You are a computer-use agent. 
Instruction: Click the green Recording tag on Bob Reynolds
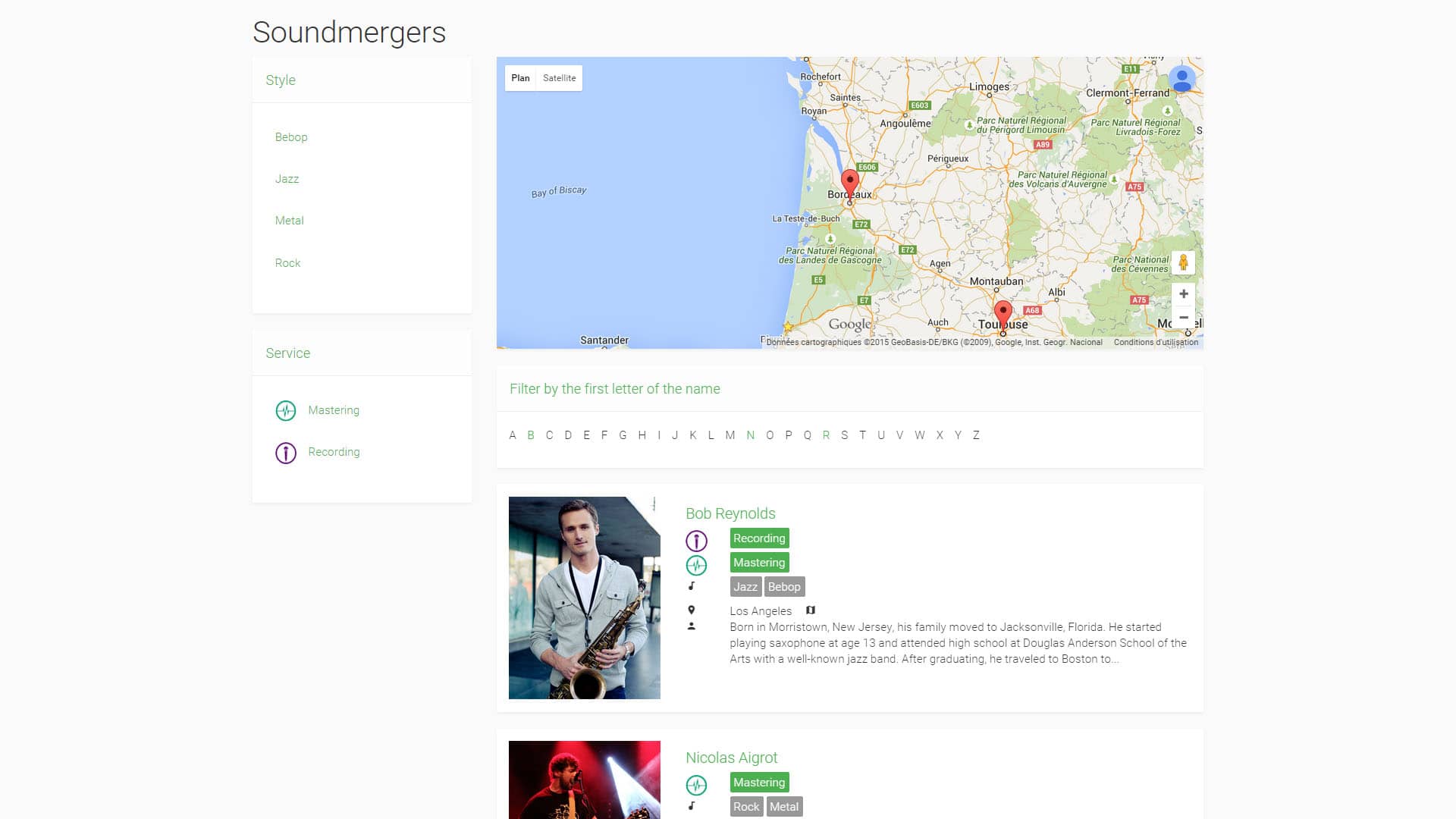click(x=759, y=538)
